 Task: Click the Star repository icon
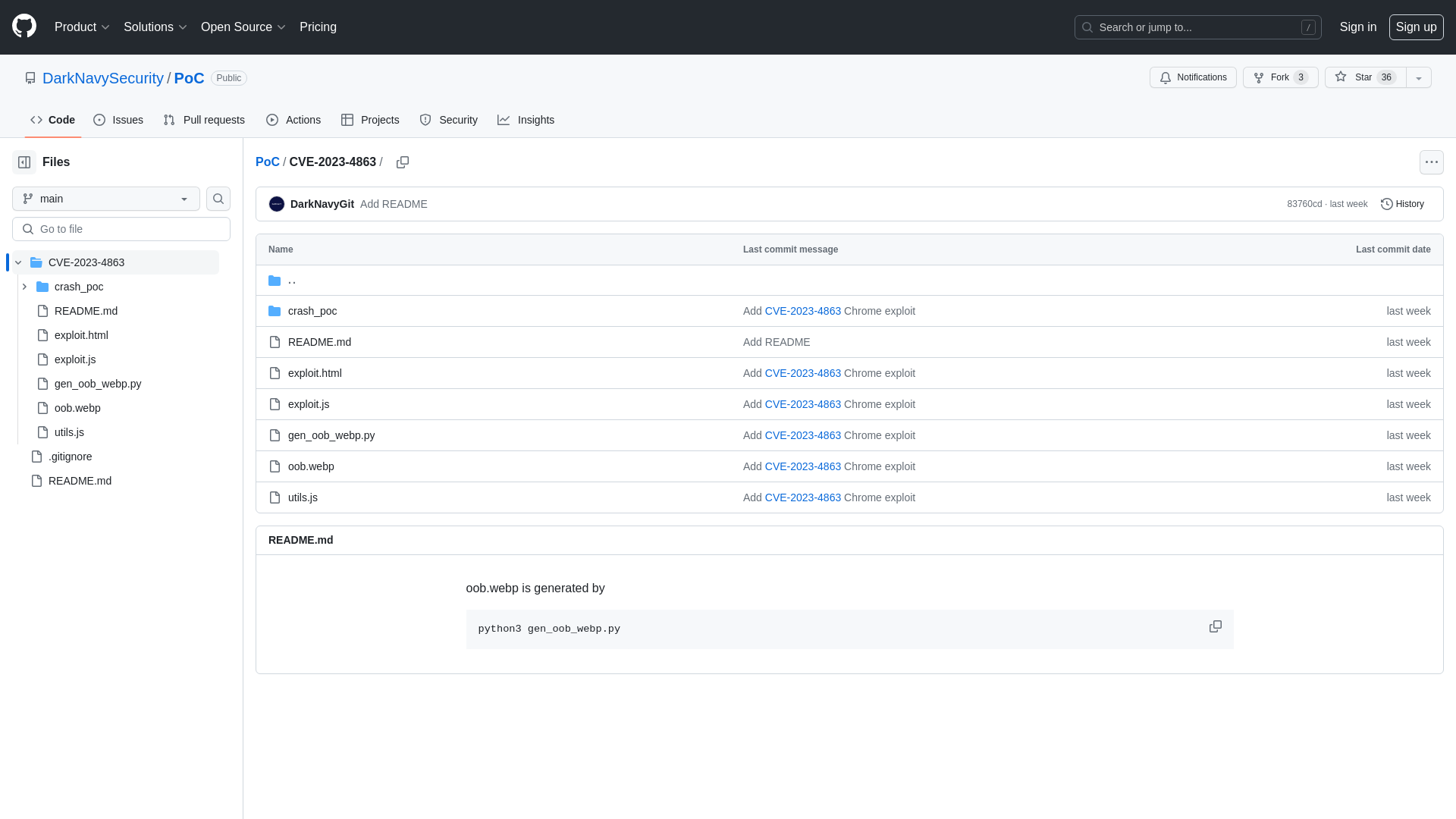pyautogui.click(x=1341, y=77)
